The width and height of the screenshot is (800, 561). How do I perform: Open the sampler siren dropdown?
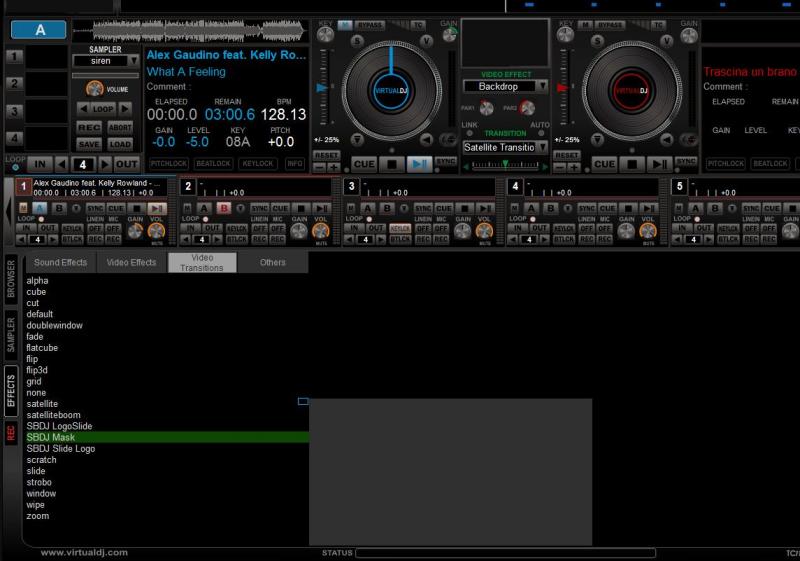(x=133, y=61)
